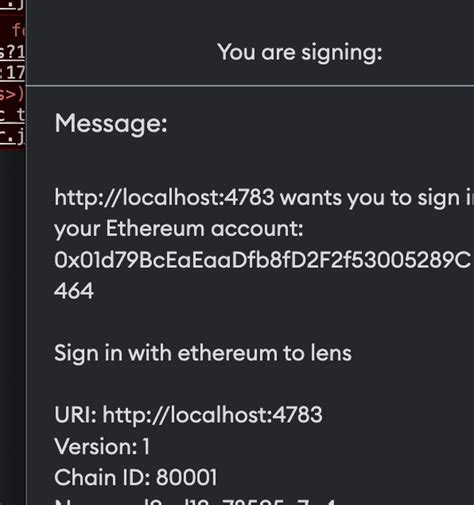Screen dimensions: 474x505
Task: Click the divider line below the signing header
Action: [x=250, y=86]
